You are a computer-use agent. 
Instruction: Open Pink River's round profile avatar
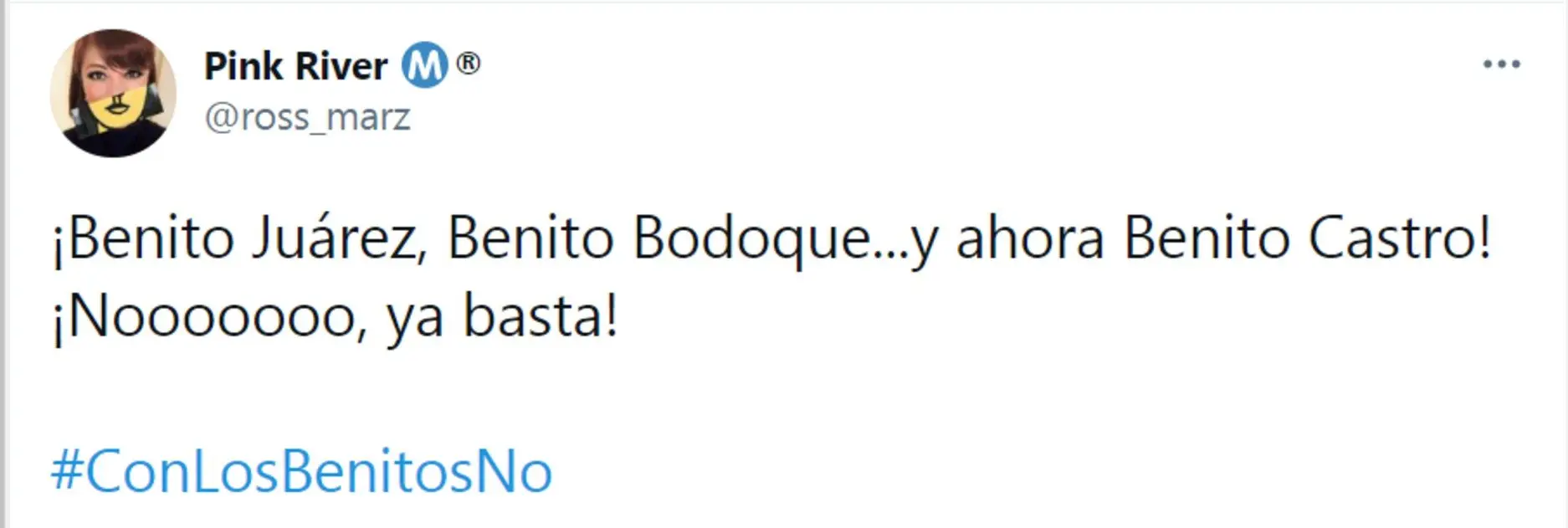(x=113, y=93)
